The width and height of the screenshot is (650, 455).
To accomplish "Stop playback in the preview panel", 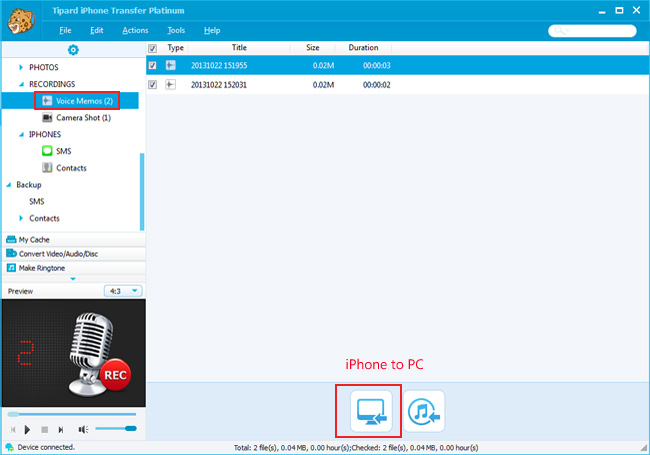I will [44, 430].
